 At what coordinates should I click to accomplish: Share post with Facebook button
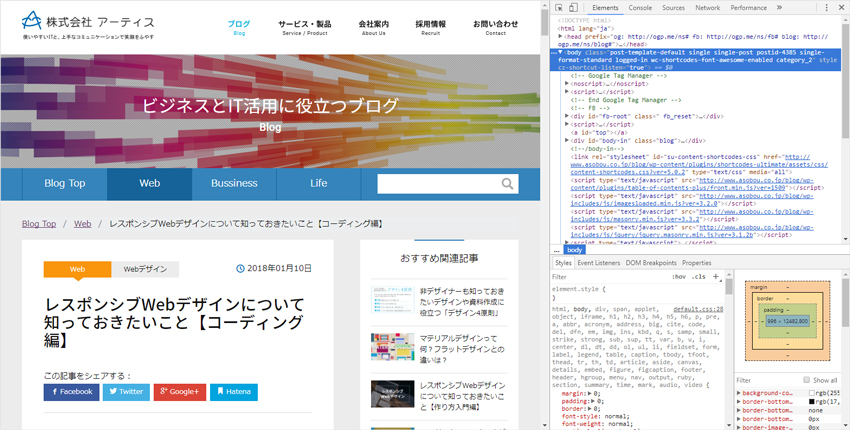[x=72, y=392]
